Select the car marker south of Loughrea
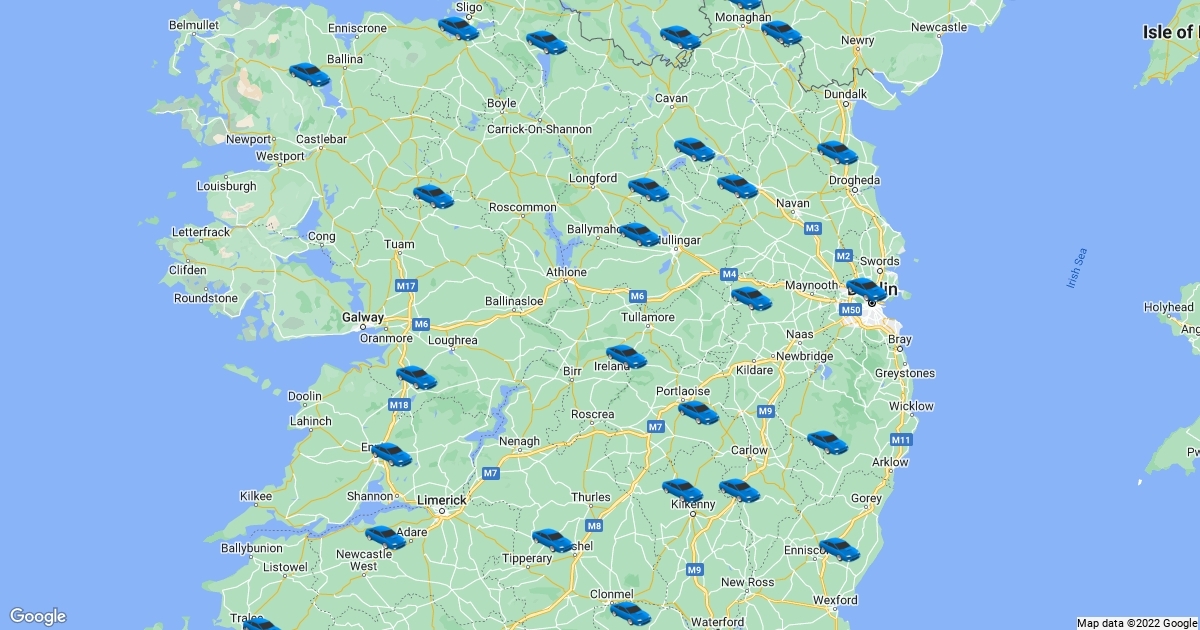Viewport: 1200px width, 630px height. click(x=416, y=377)
